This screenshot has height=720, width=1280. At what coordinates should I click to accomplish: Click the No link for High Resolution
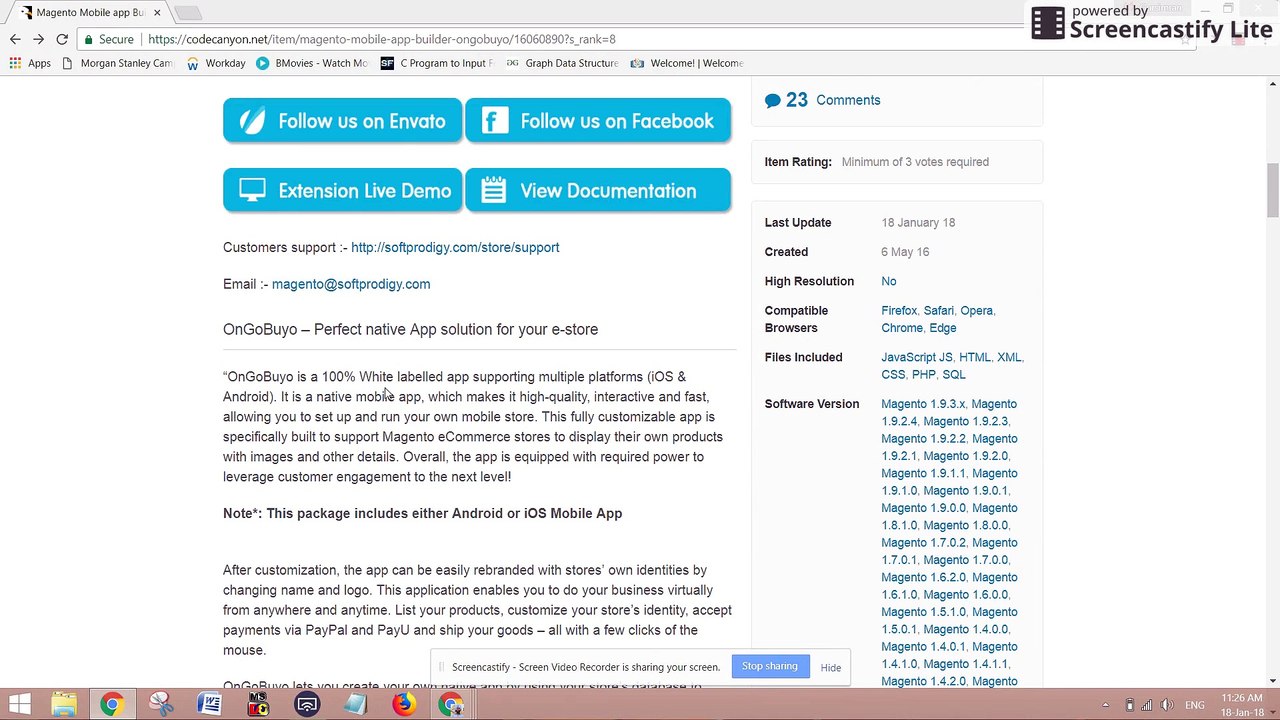[889, 282]
